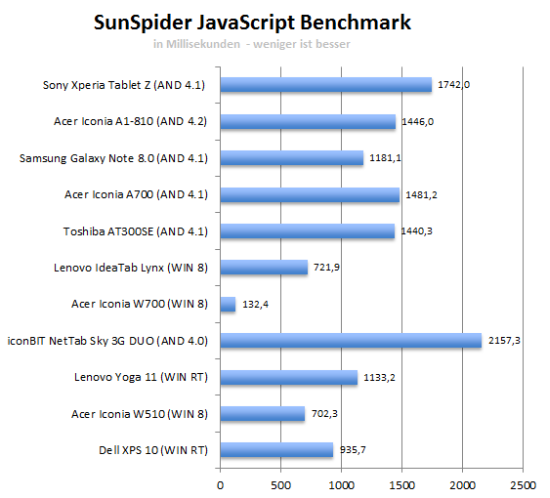
Task: Click the value label 721,9
Action: (x=327, y=268)
